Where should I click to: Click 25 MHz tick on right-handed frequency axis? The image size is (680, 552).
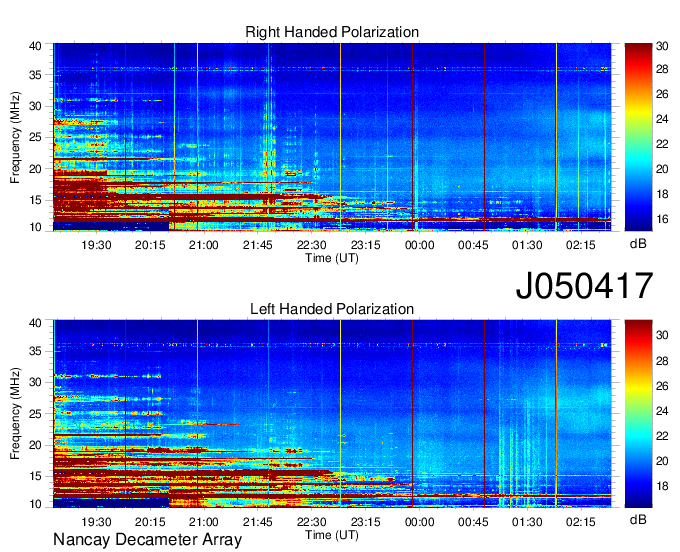(35, 137)
